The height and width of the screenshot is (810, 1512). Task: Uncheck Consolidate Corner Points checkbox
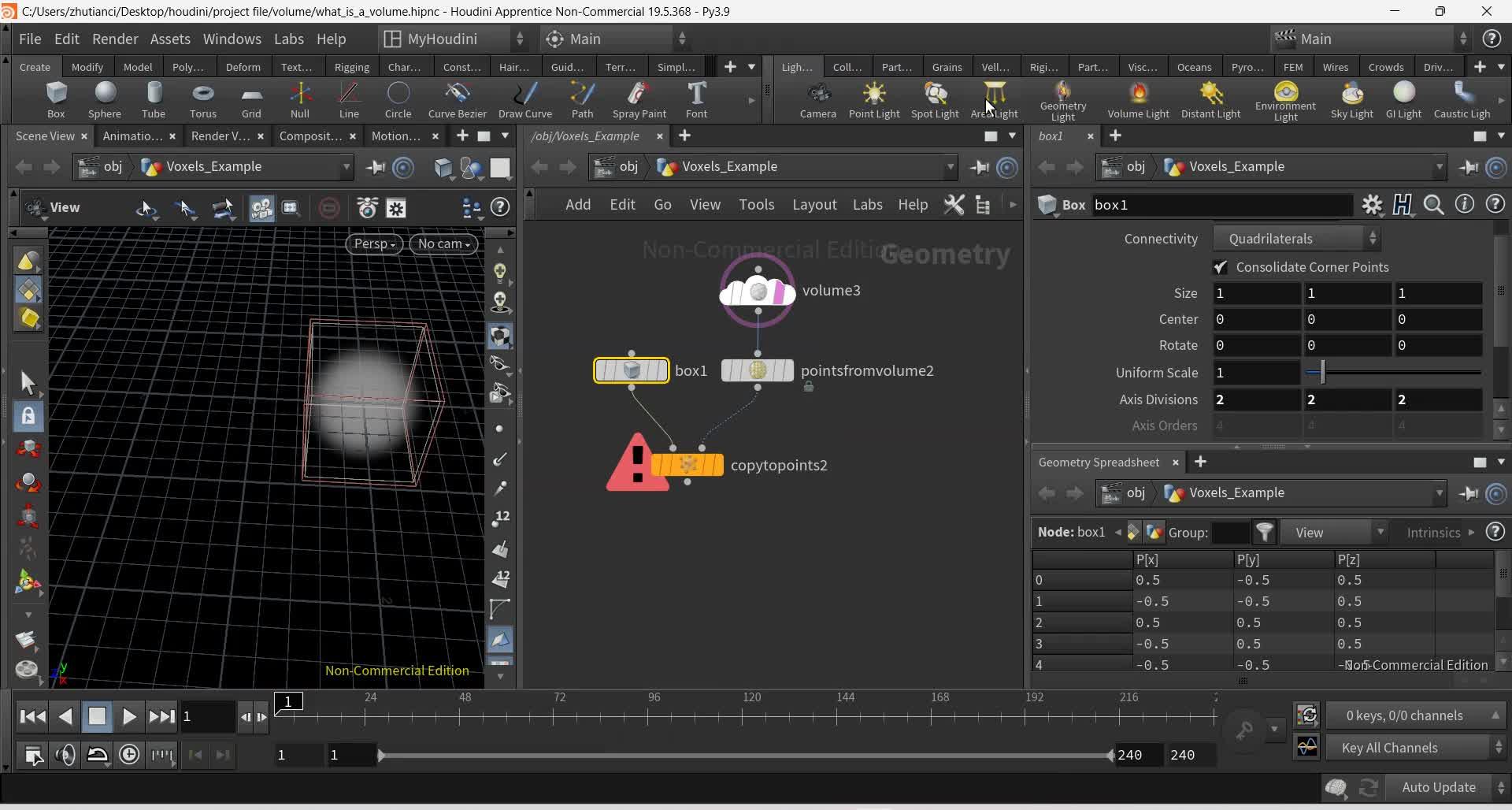(x=1221, y=267)
